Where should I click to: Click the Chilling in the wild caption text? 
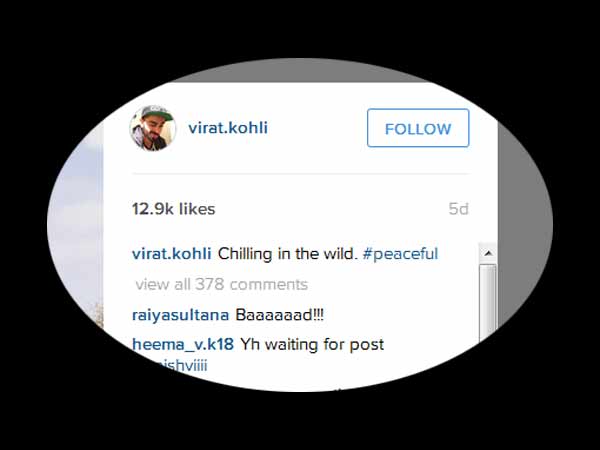coord(288,254)
